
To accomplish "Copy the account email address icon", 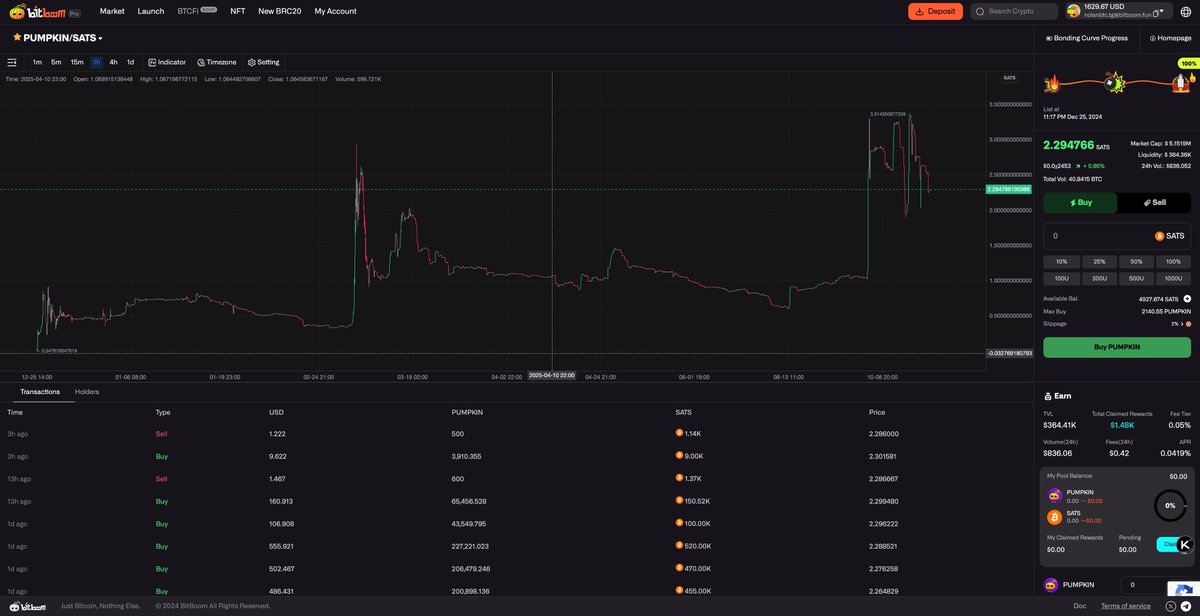I will [x=1157, y=15].
